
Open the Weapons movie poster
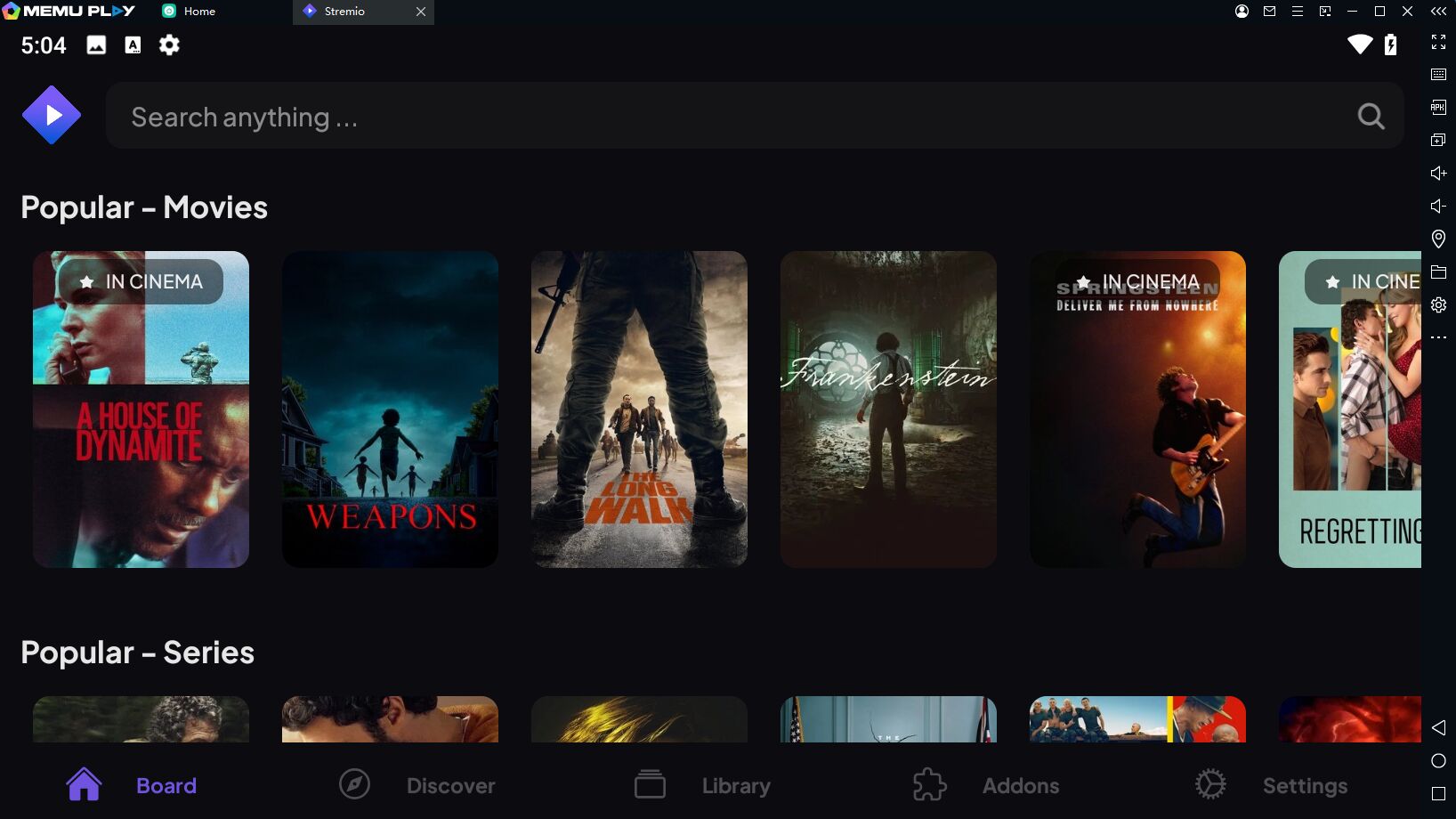[390, 409]
